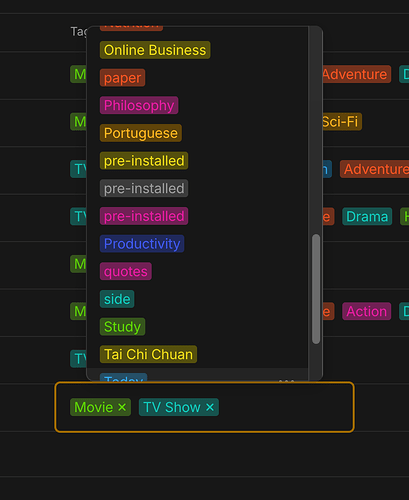Pick the quotes tag option
This screenshot has height=500, width=409.
coord(126,271)
